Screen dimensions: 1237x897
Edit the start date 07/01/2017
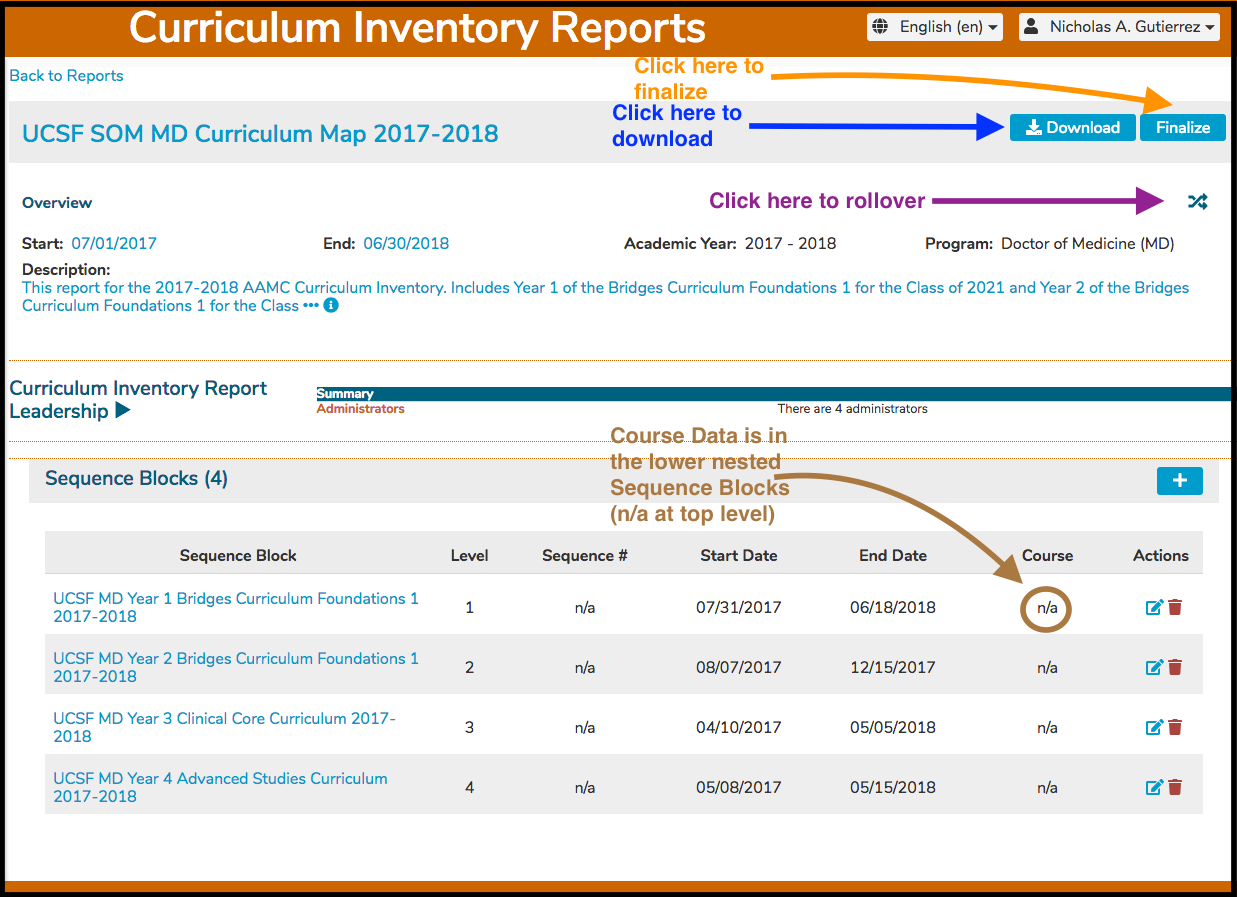[x=114, y=243]
